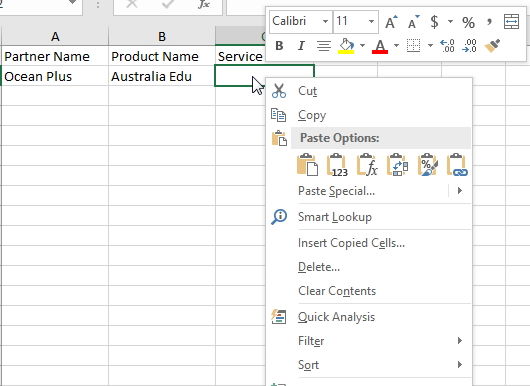The height and width of the screenshot is (386, 530).
Task: Expand the Sort submenu arrow
Action: coord(459,364)
